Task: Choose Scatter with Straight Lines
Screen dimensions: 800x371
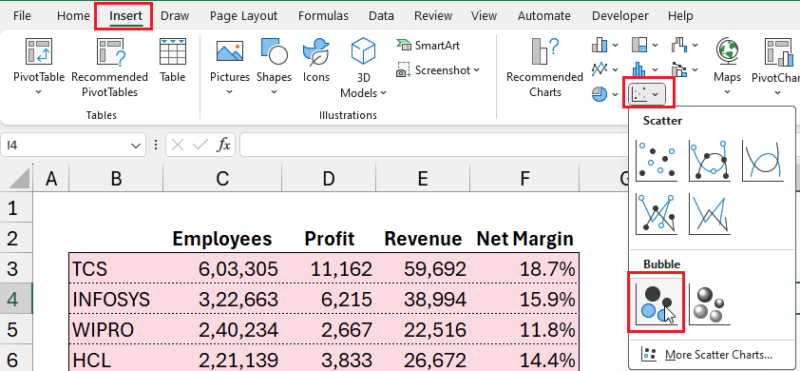Action: 710,214
